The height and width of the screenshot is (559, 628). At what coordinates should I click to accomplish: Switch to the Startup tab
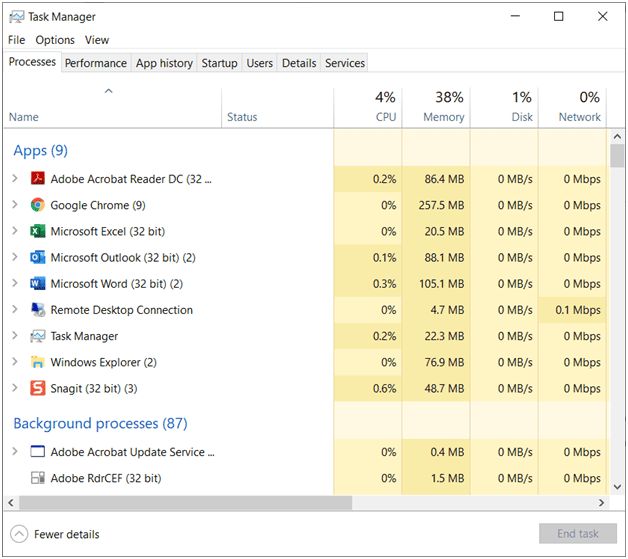[x=219, y=63]
